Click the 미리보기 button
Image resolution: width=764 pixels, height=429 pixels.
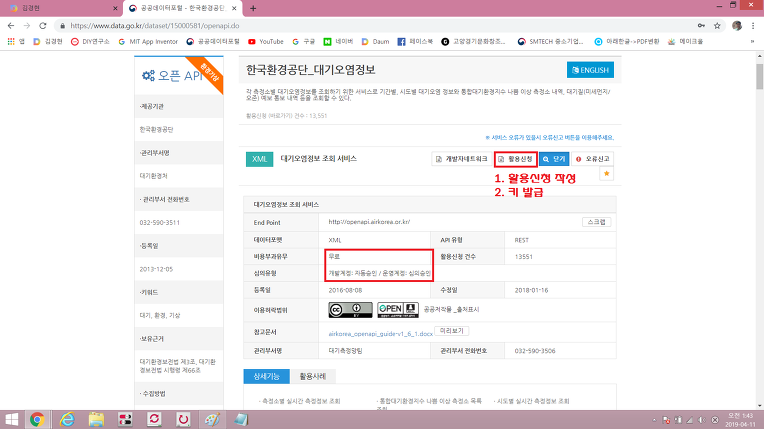pos(451,331)
